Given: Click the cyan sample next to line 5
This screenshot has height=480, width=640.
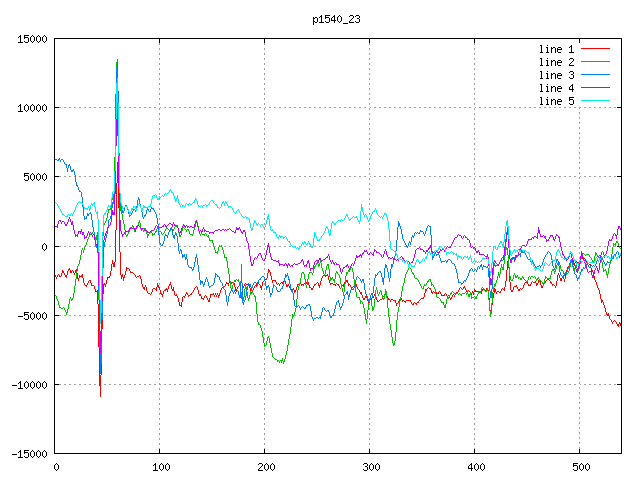Looking at the screenshot, I should tap(596, 101).
